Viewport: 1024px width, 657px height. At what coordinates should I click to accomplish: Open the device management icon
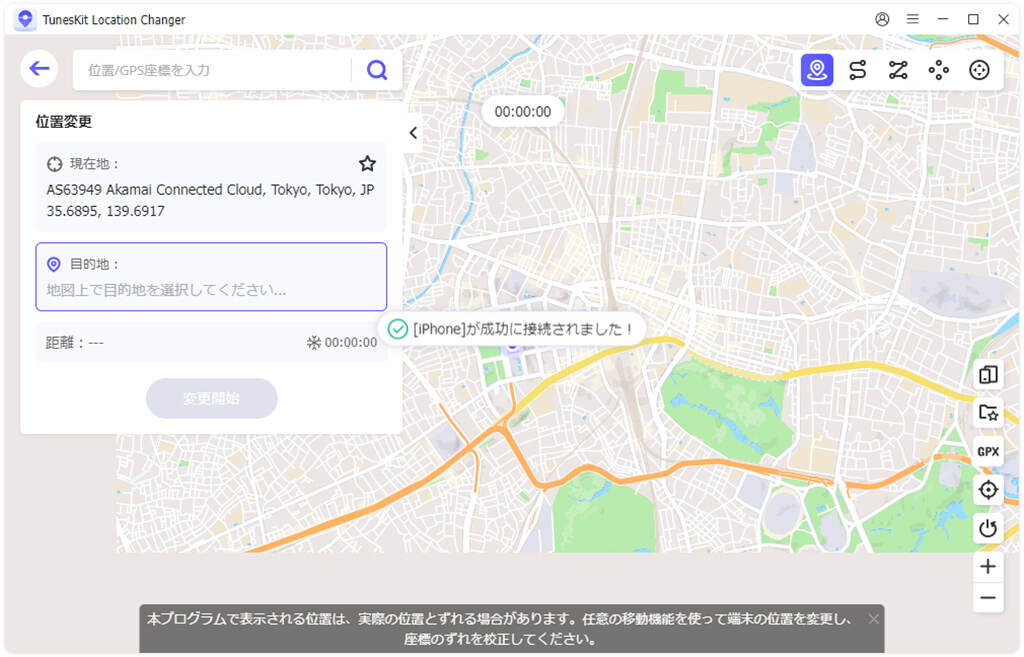tap(988, 375)
